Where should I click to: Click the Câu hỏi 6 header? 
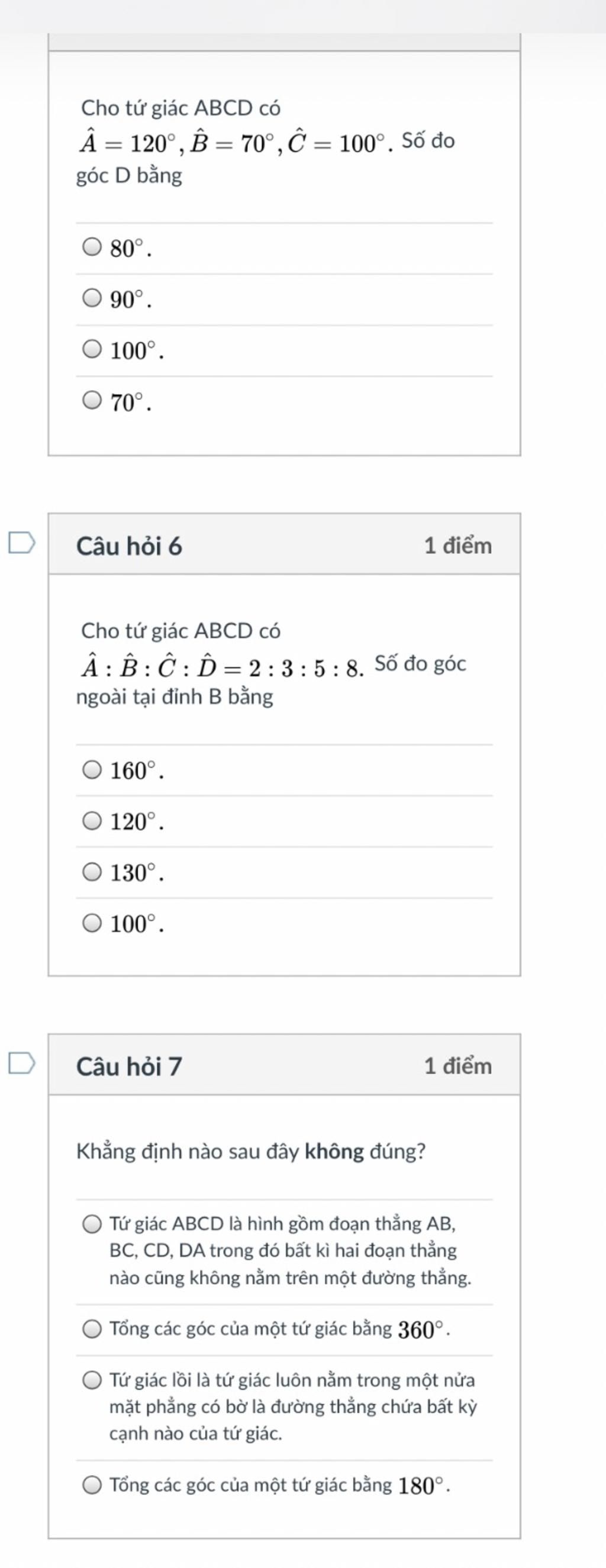pyautogui.click(x=129, y=546)
